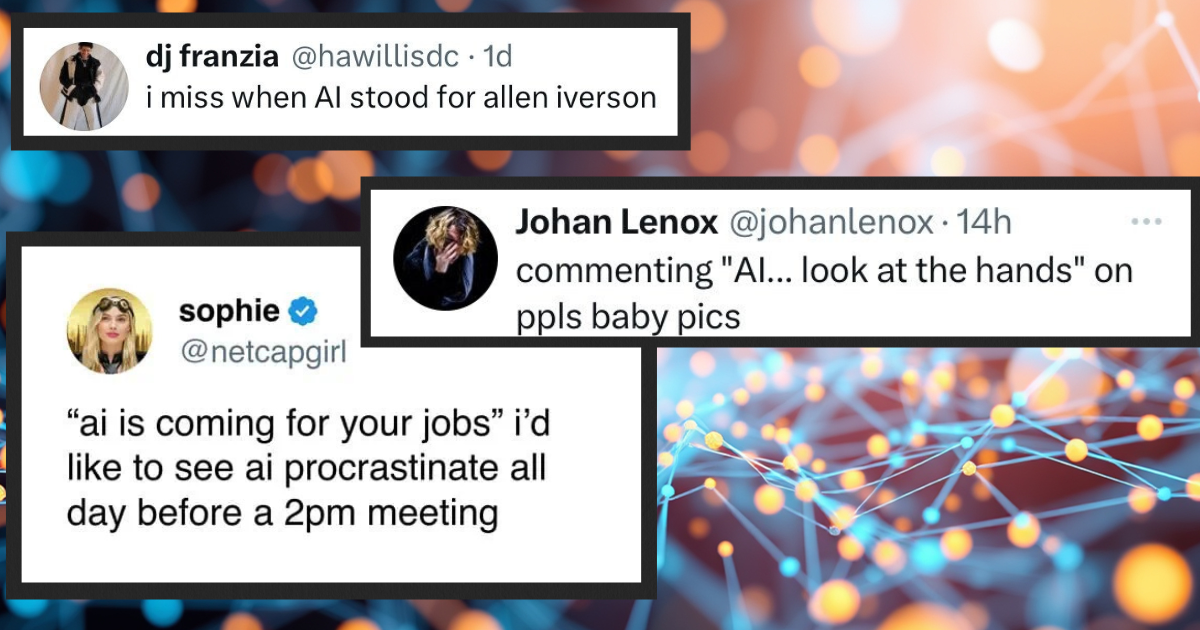
Task: Open the 14h timestamp on Johan Lenox's tweet
Action: click(984, 223)
